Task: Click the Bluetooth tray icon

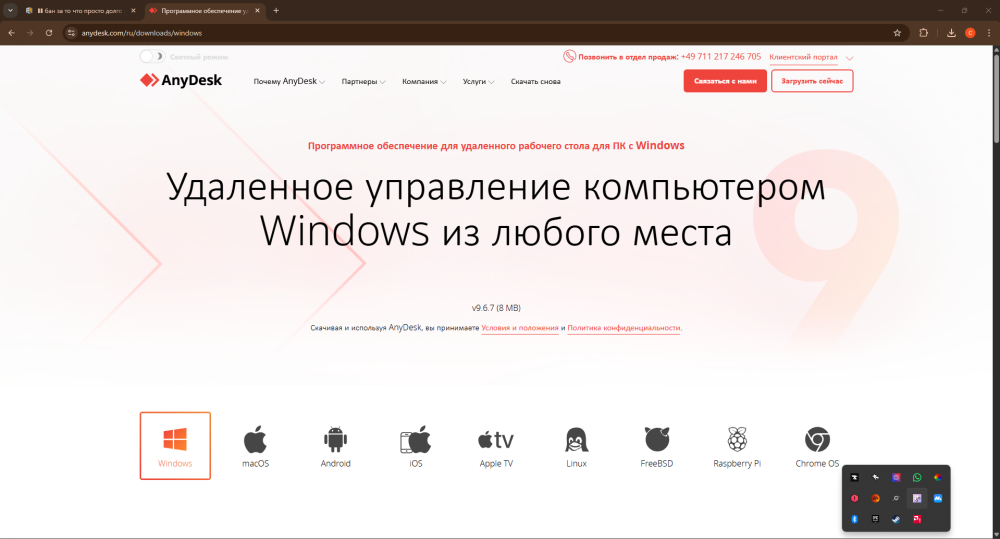Action: [x=855, y=519]
